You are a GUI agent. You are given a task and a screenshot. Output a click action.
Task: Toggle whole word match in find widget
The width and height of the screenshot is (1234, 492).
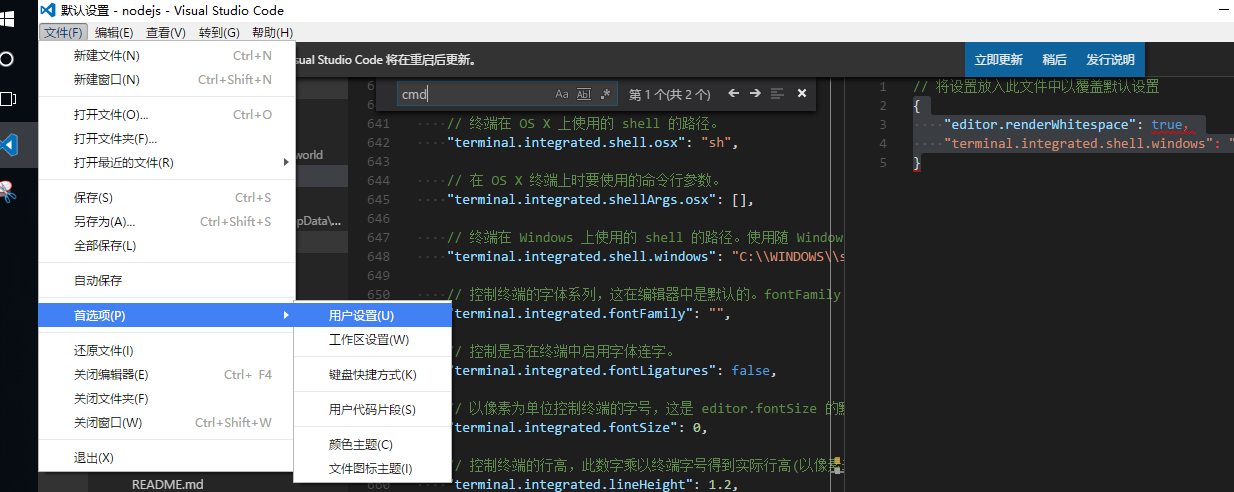point(584,94)
